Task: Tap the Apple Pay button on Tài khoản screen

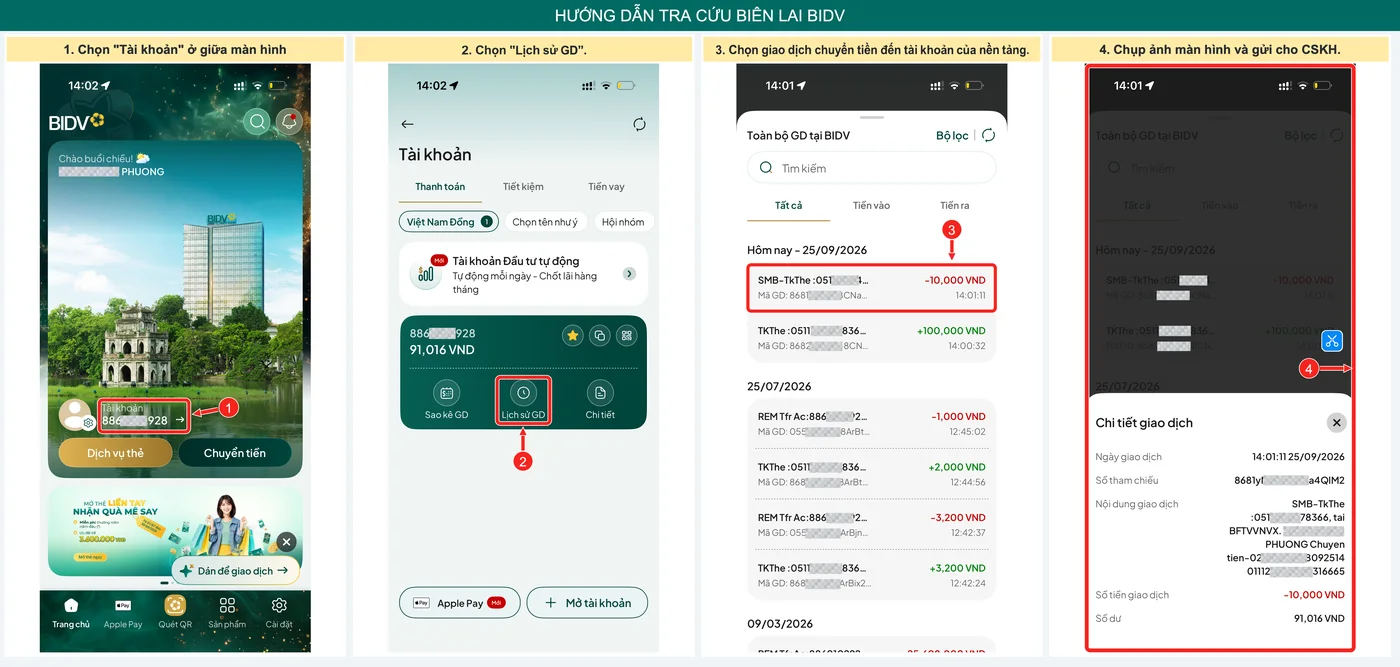Action: (459, 603)
